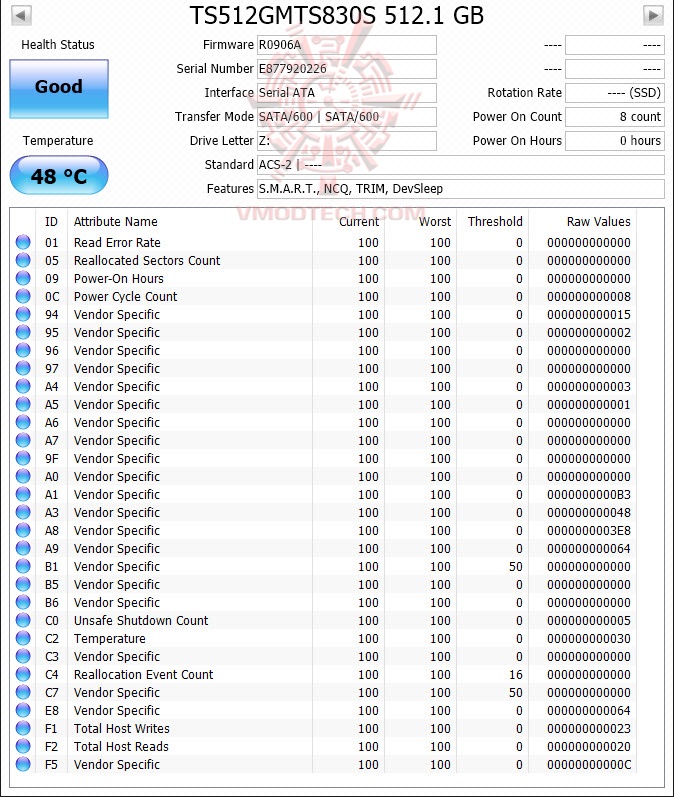Image resolution: width=674 pixels, height=797 pixels.
Task: Select the Power Cycle Count row name
Action: coord(126,296)
